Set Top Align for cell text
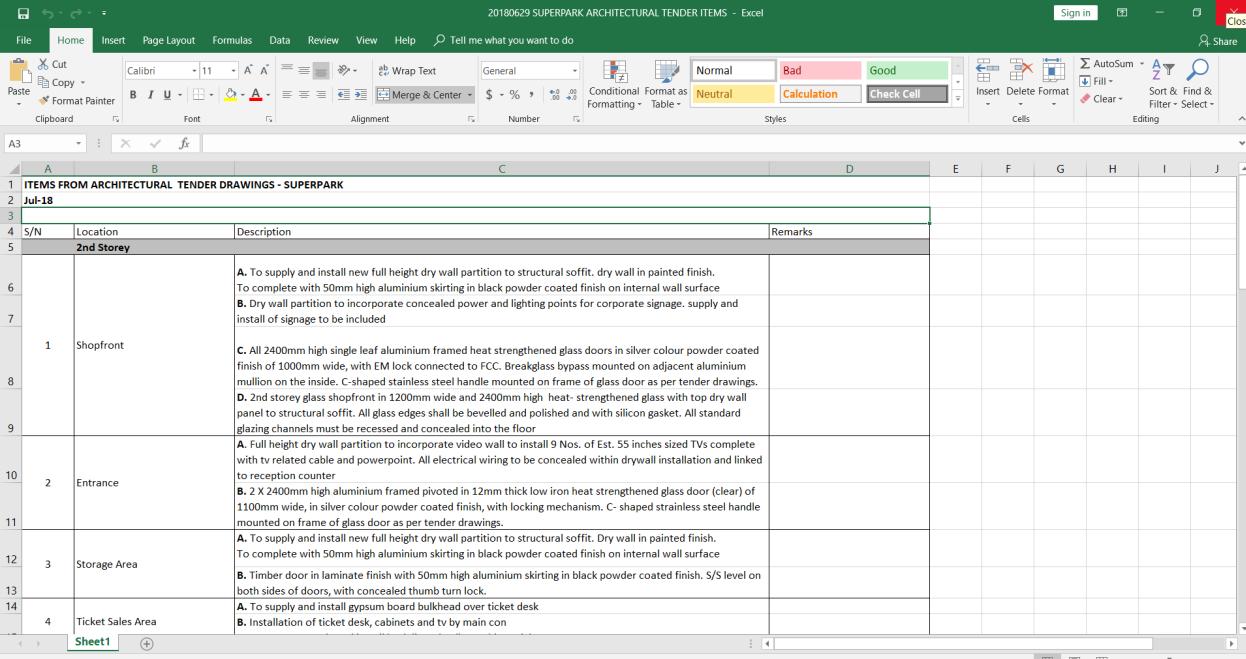The image size is (1246, 659). (x=285, y=71)
